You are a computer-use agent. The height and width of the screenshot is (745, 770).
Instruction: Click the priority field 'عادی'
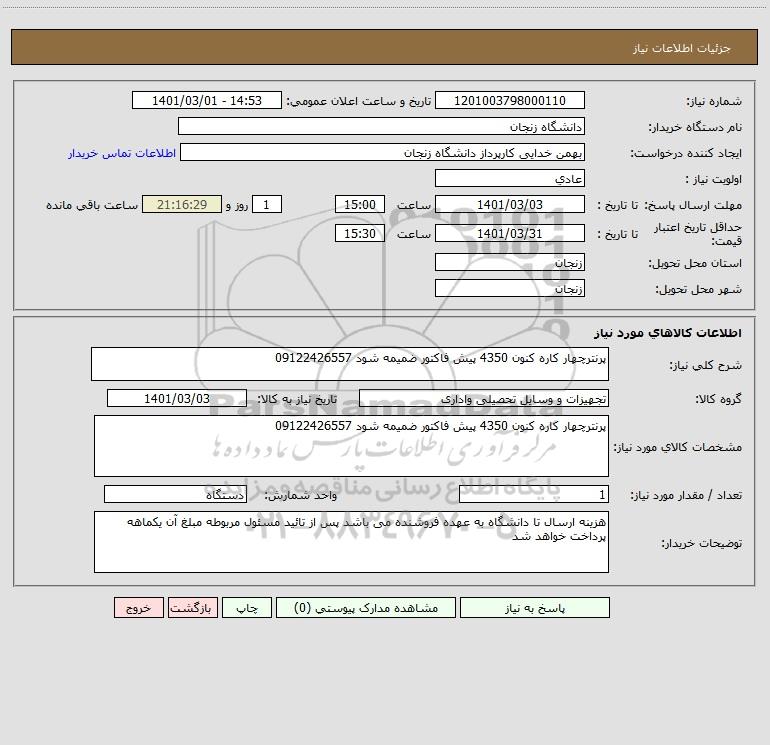click(x=510, y=178)
